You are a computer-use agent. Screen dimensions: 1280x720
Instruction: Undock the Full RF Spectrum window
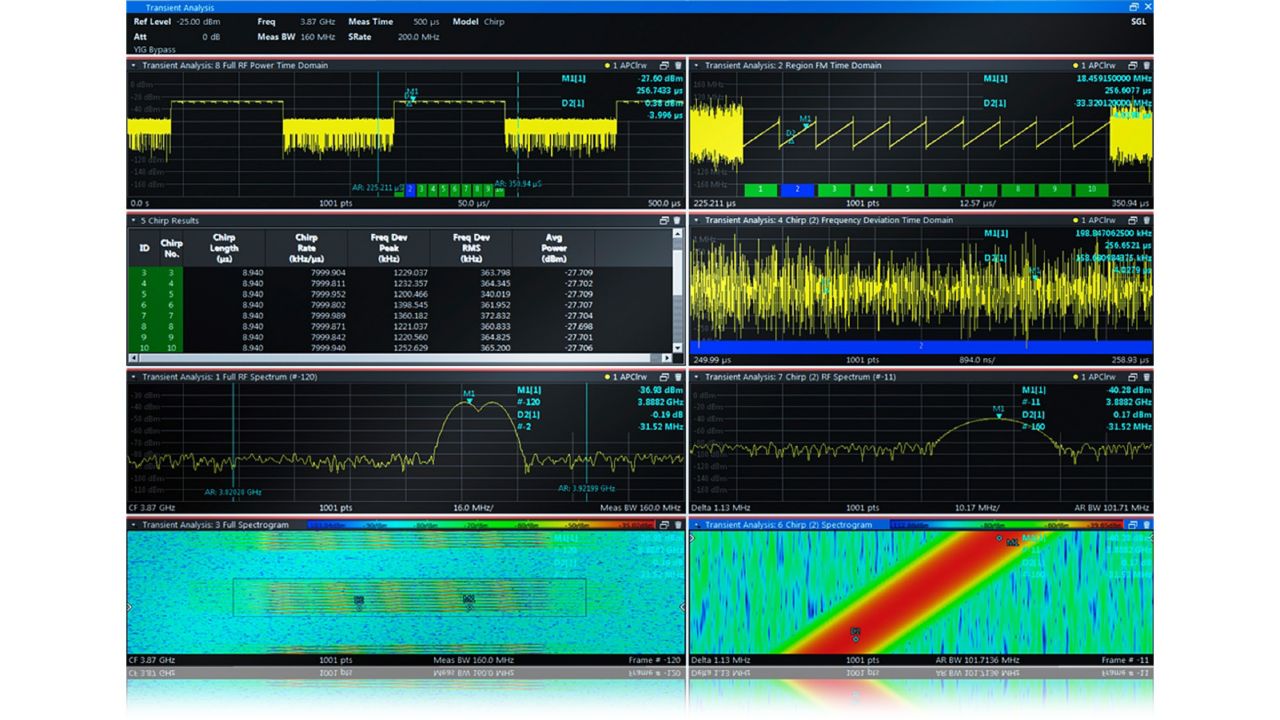point(665,377)
